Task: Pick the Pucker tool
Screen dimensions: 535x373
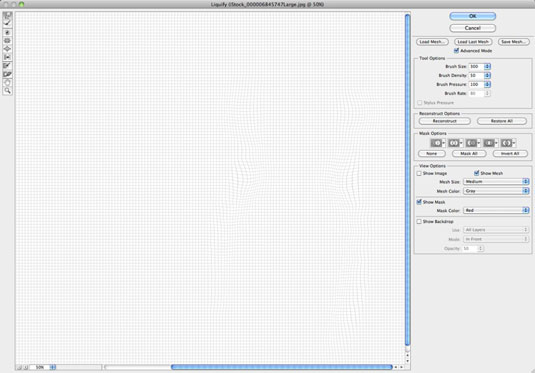Action: 7,41
